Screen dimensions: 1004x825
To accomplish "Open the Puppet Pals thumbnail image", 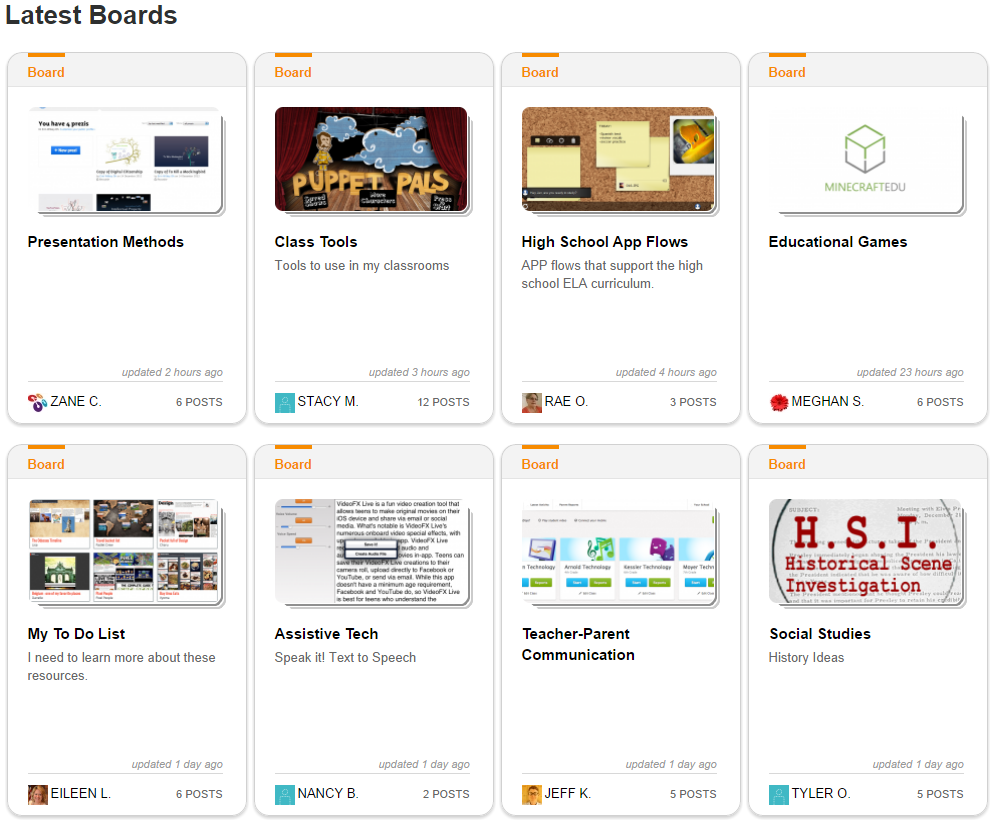I will (372, 160).
